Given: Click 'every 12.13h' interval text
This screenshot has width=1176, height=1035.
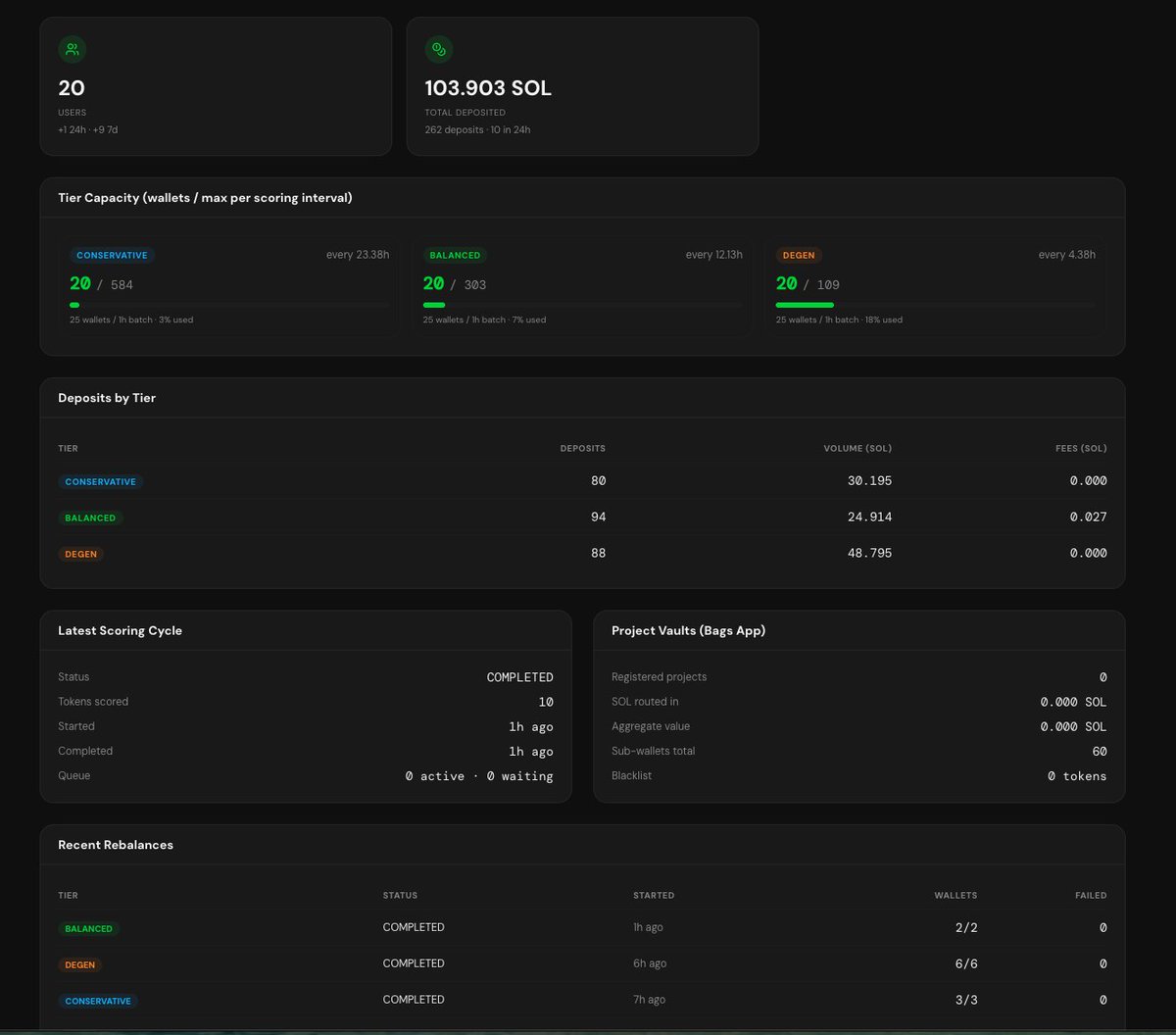Looking at the screenshot, I should [714, 255].
